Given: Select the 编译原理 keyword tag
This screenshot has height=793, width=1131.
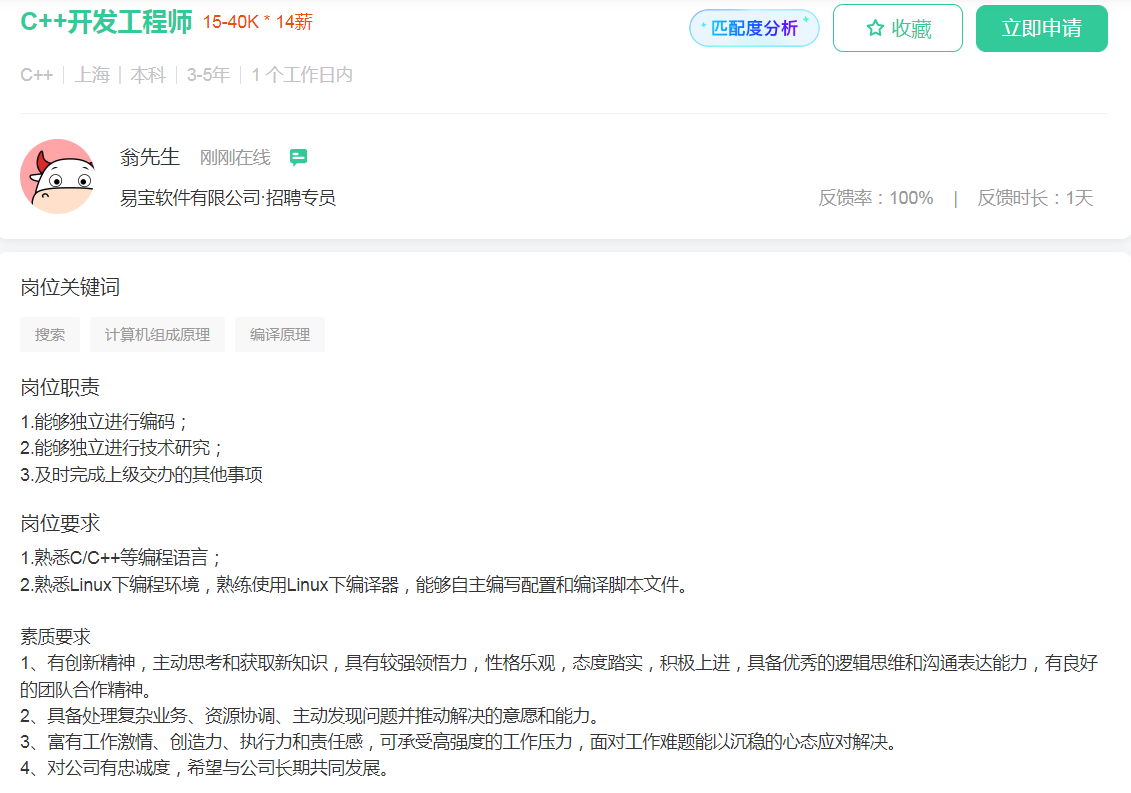Looking at the screenshot, I should [x=280, y=335].
